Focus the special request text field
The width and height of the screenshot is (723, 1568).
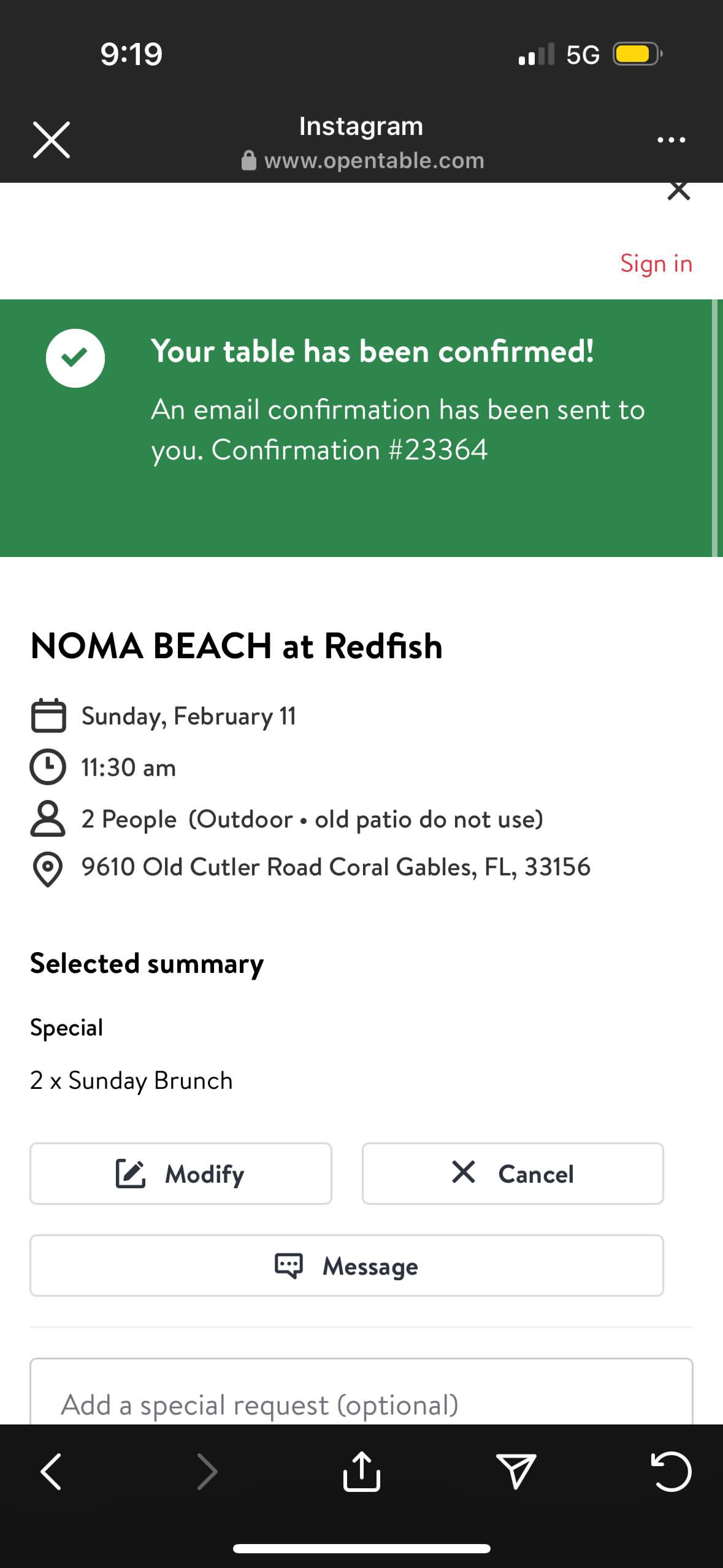coord(361,1404)
